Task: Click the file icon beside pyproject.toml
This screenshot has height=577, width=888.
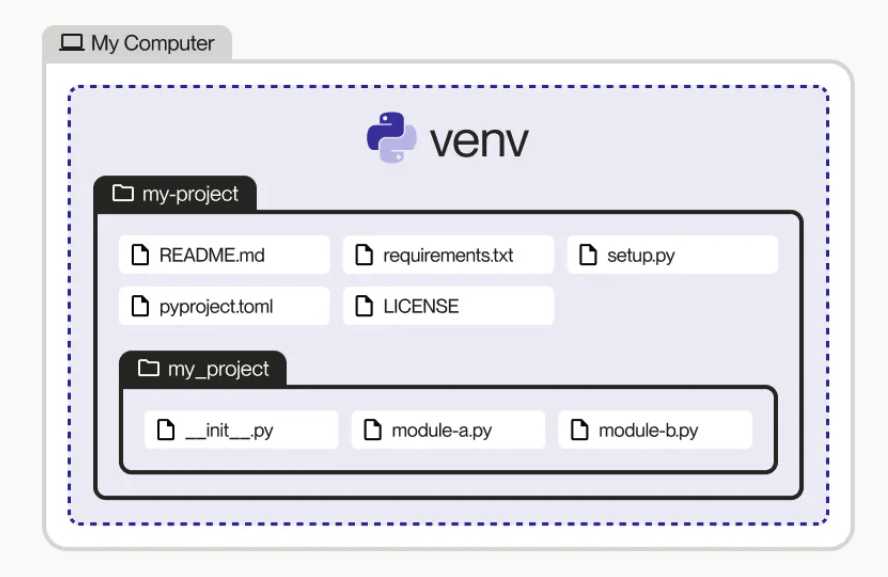Action: tap(140, 306)
